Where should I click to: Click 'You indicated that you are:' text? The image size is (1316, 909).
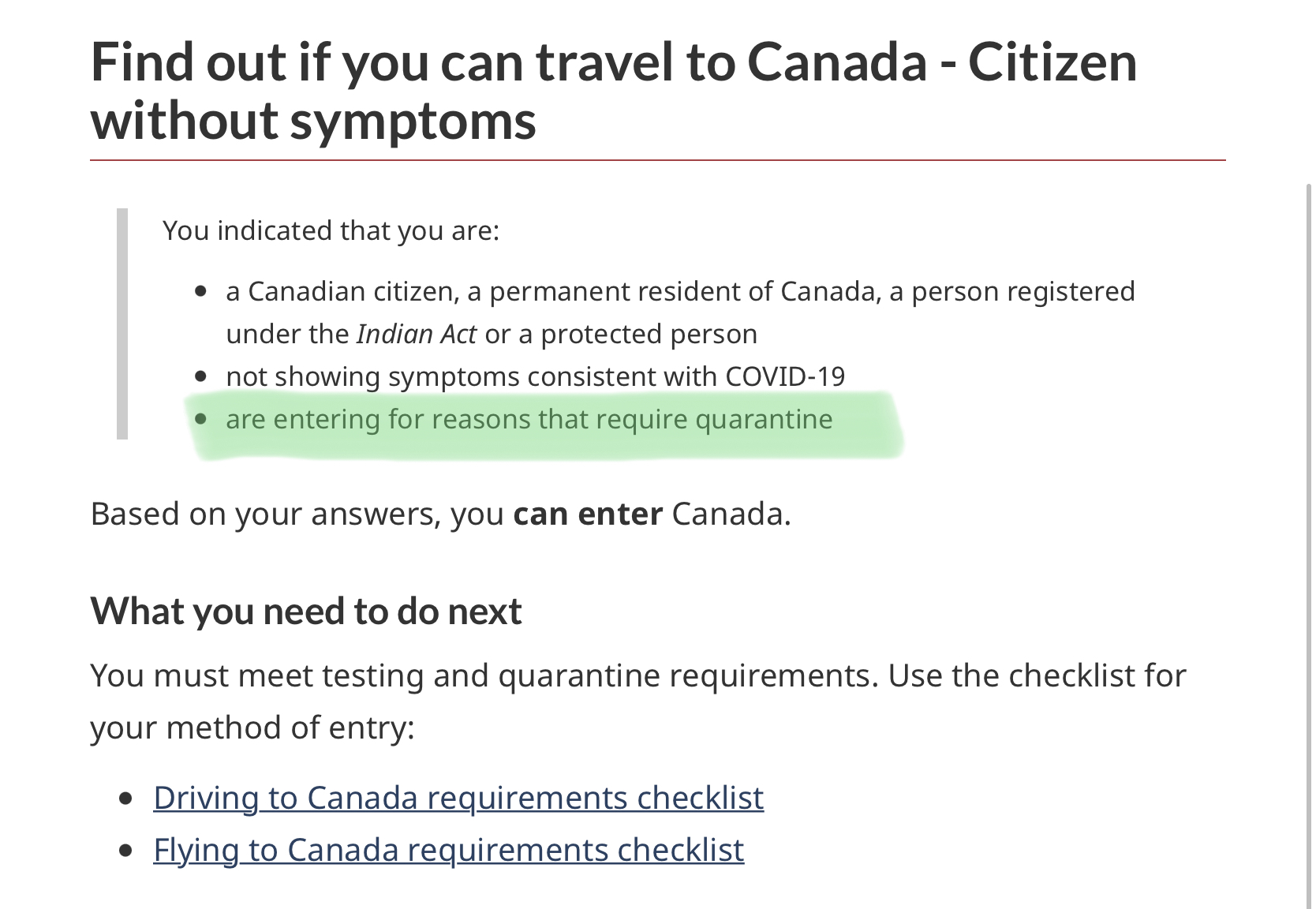(x=331, y=230)
